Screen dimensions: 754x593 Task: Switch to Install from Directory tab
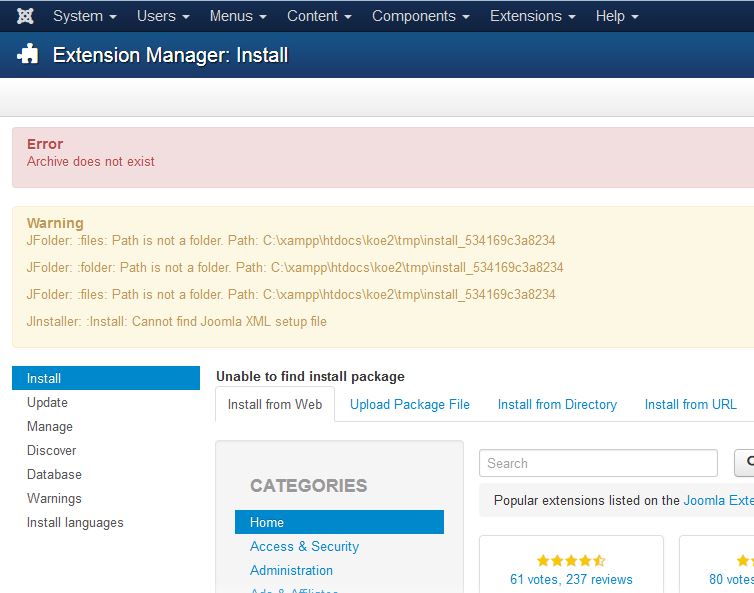(x=557, y=404)
